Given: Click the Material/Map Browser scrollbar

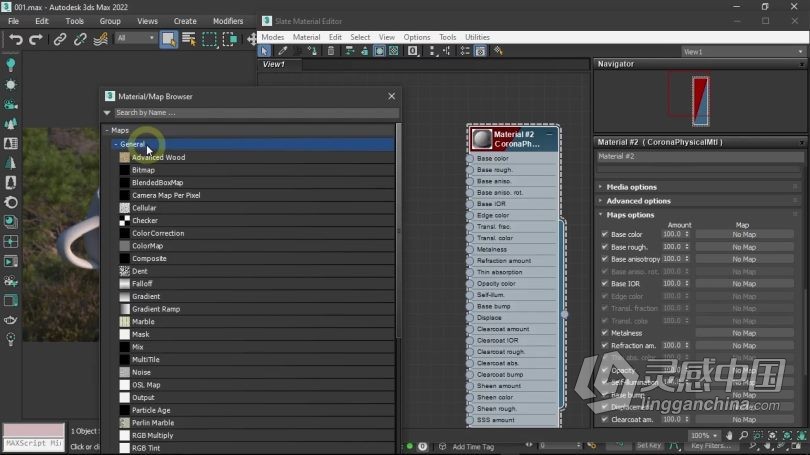Looking at the screenshot, I should pos(398,231).
